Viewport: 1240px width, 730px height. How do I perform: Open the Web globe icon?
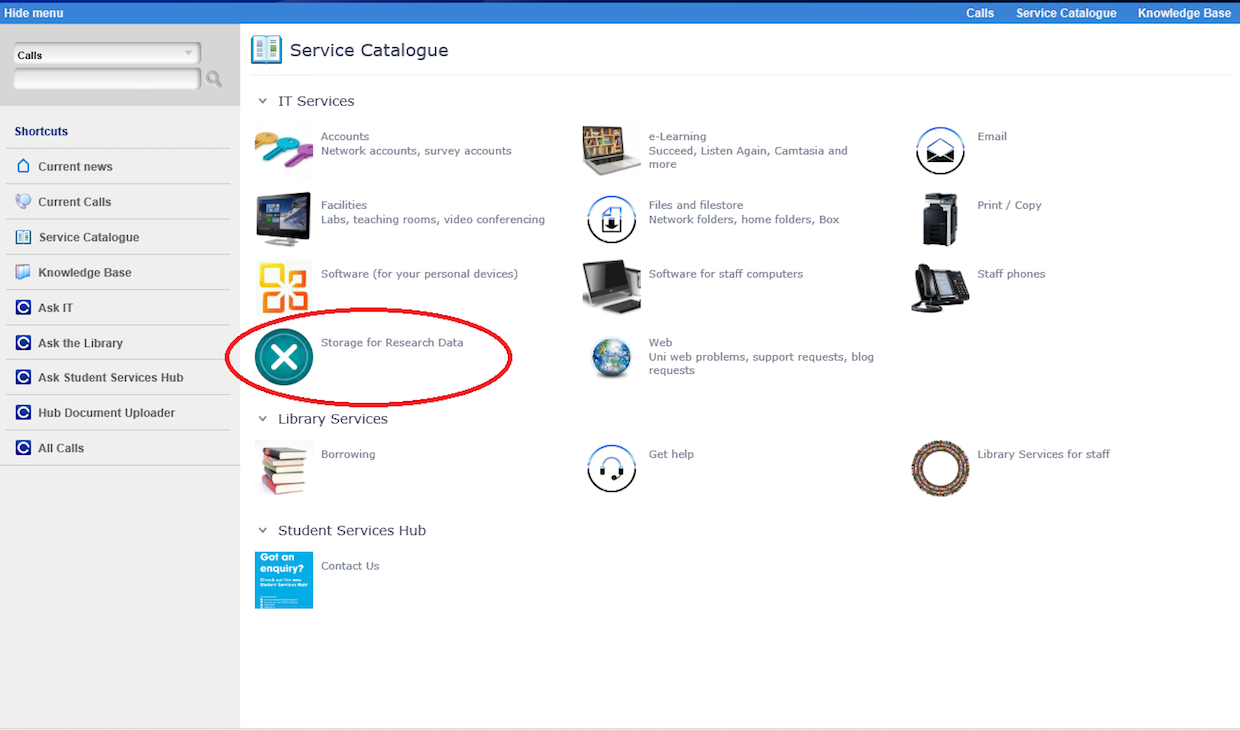(x=611, y=357)
